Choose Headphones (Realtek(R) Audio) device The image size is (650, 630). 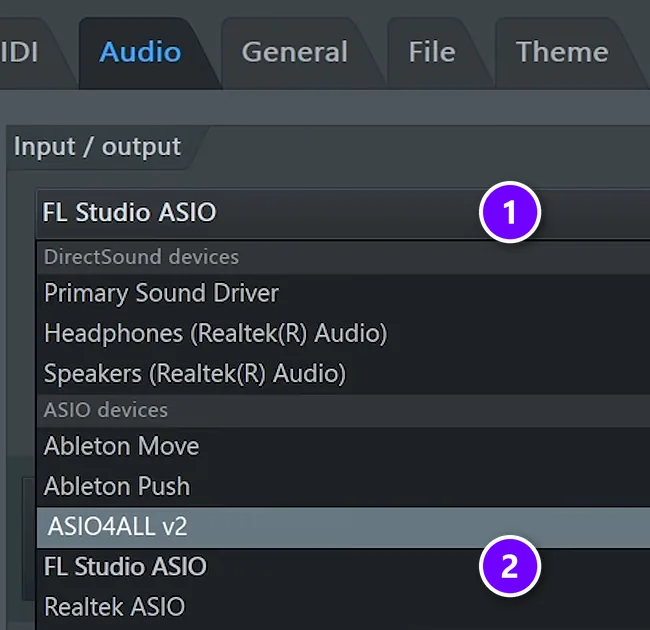click(343, 334)
